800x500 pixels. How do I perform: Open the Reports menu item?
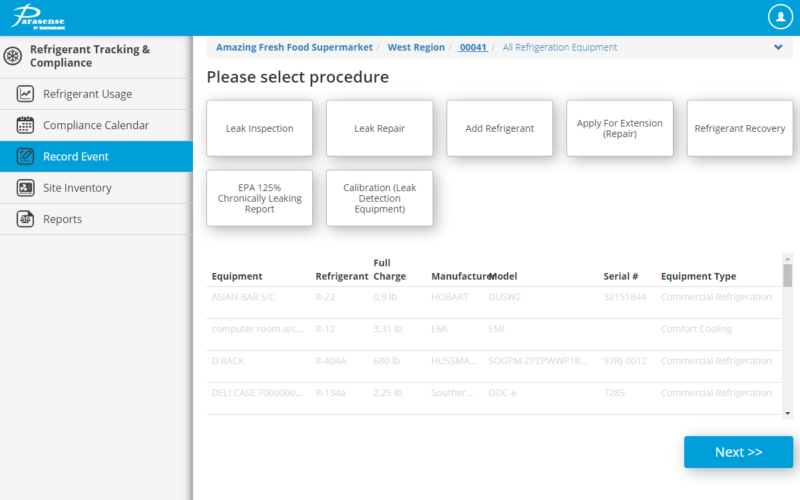(62, 219)
